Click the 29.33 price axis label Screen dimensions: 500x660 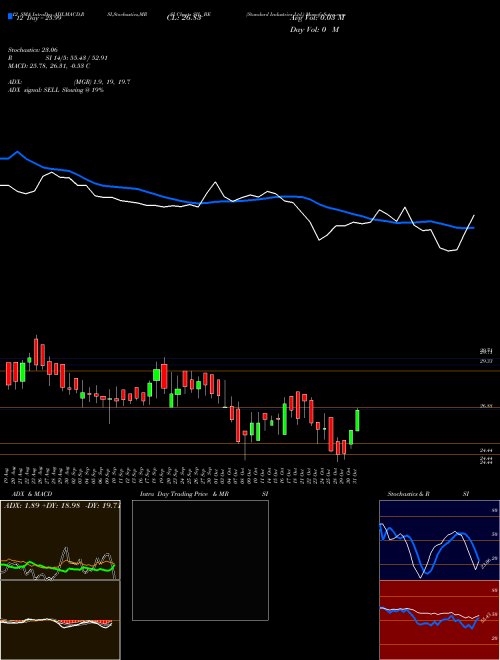[x=486, y=361]
